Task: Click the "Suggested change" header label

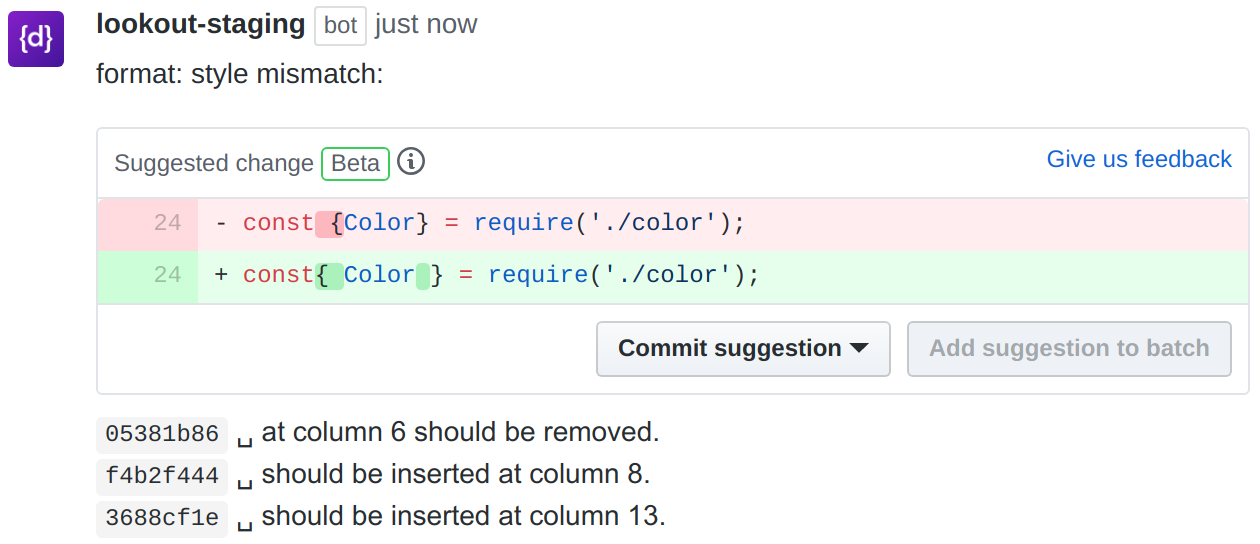Action: coord(214,163)
